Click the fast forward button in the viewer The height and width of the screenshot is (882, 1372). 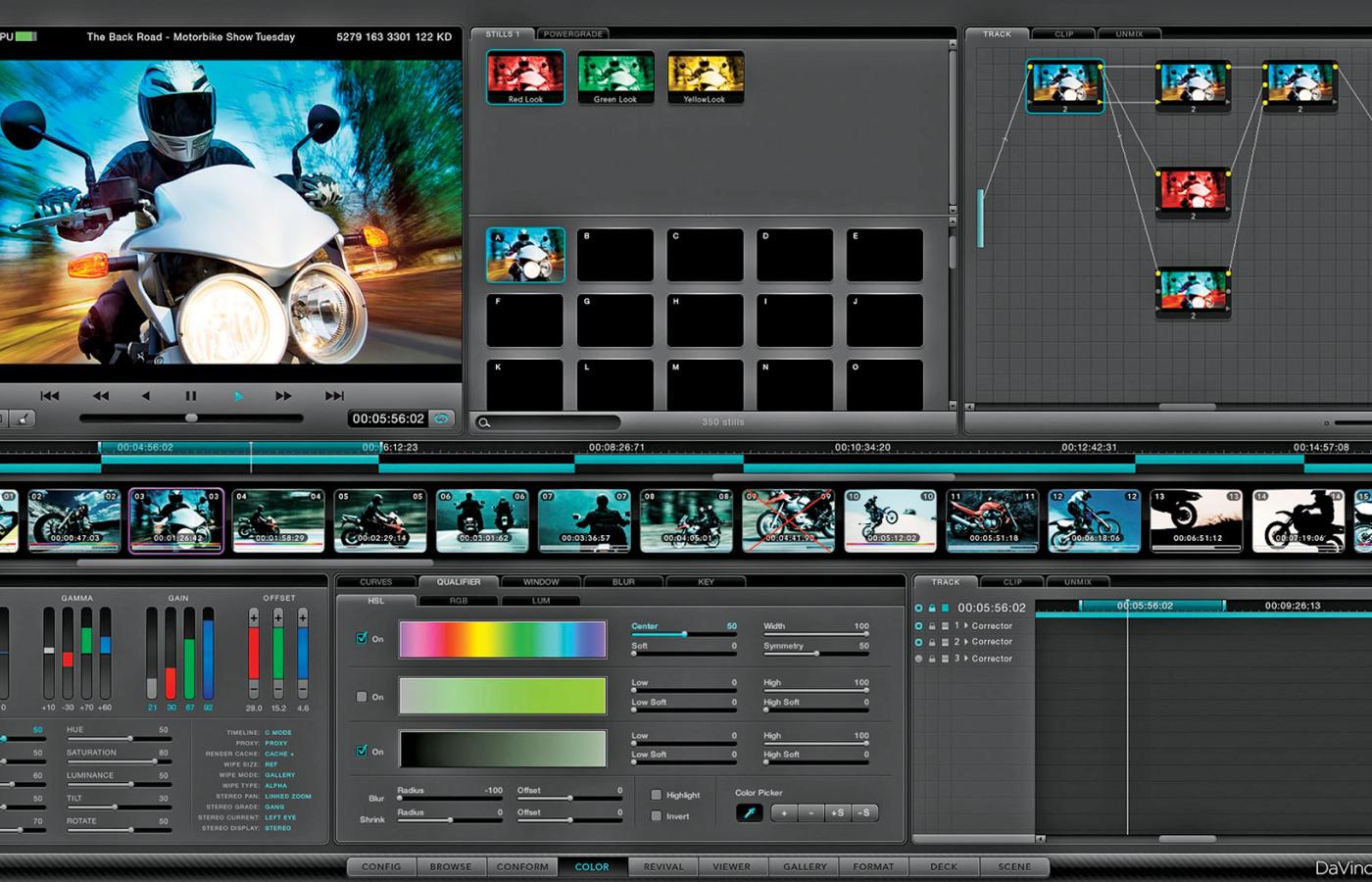[x=283, y=396]
